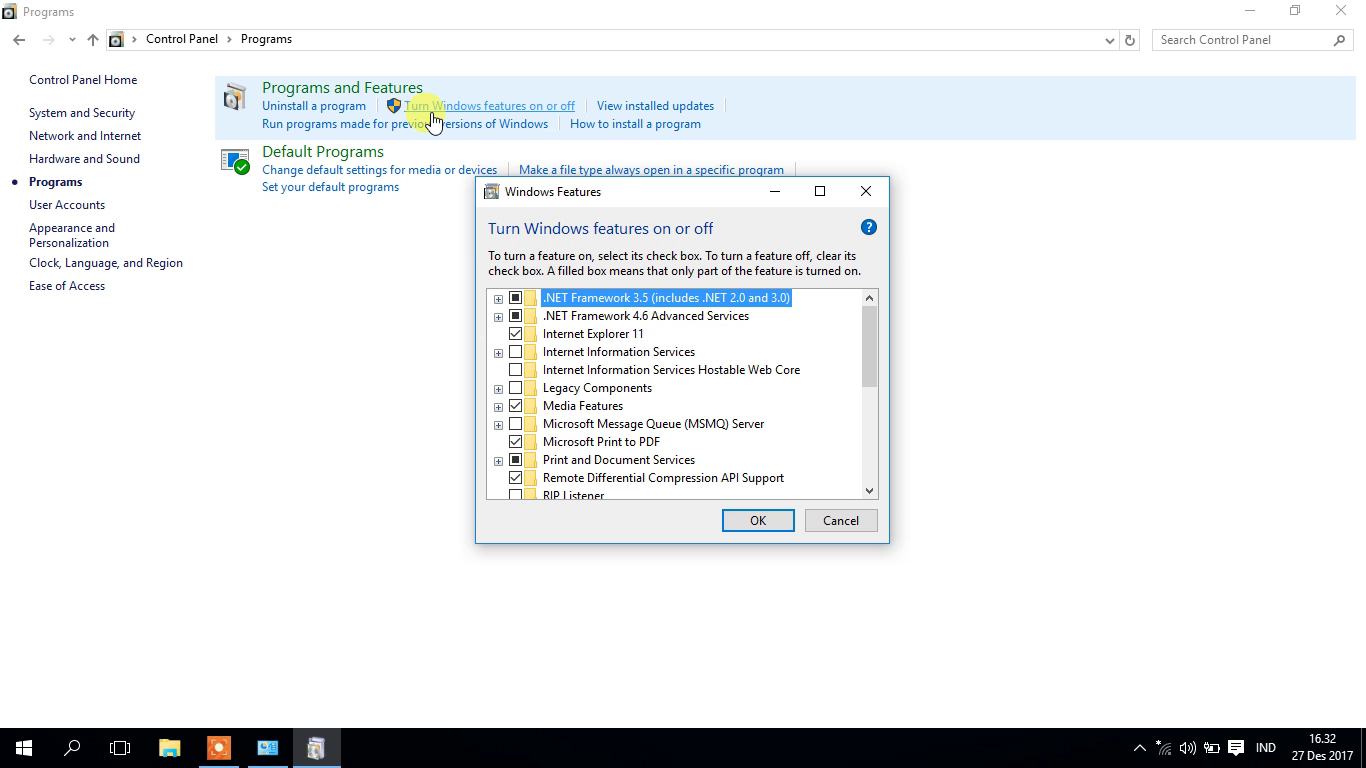Click the features list scrollbar thumb

(x=869, y=346)
